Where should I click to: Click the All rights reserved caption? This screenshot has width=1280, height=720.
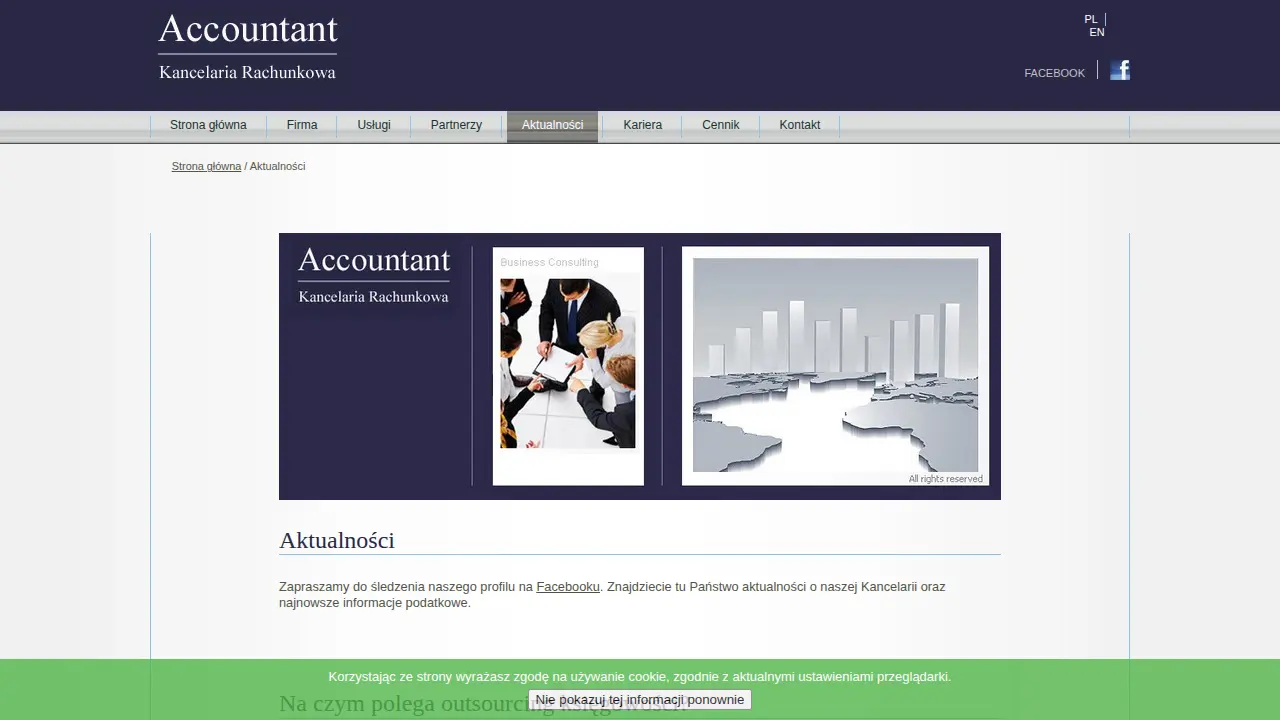coord(945,479)
